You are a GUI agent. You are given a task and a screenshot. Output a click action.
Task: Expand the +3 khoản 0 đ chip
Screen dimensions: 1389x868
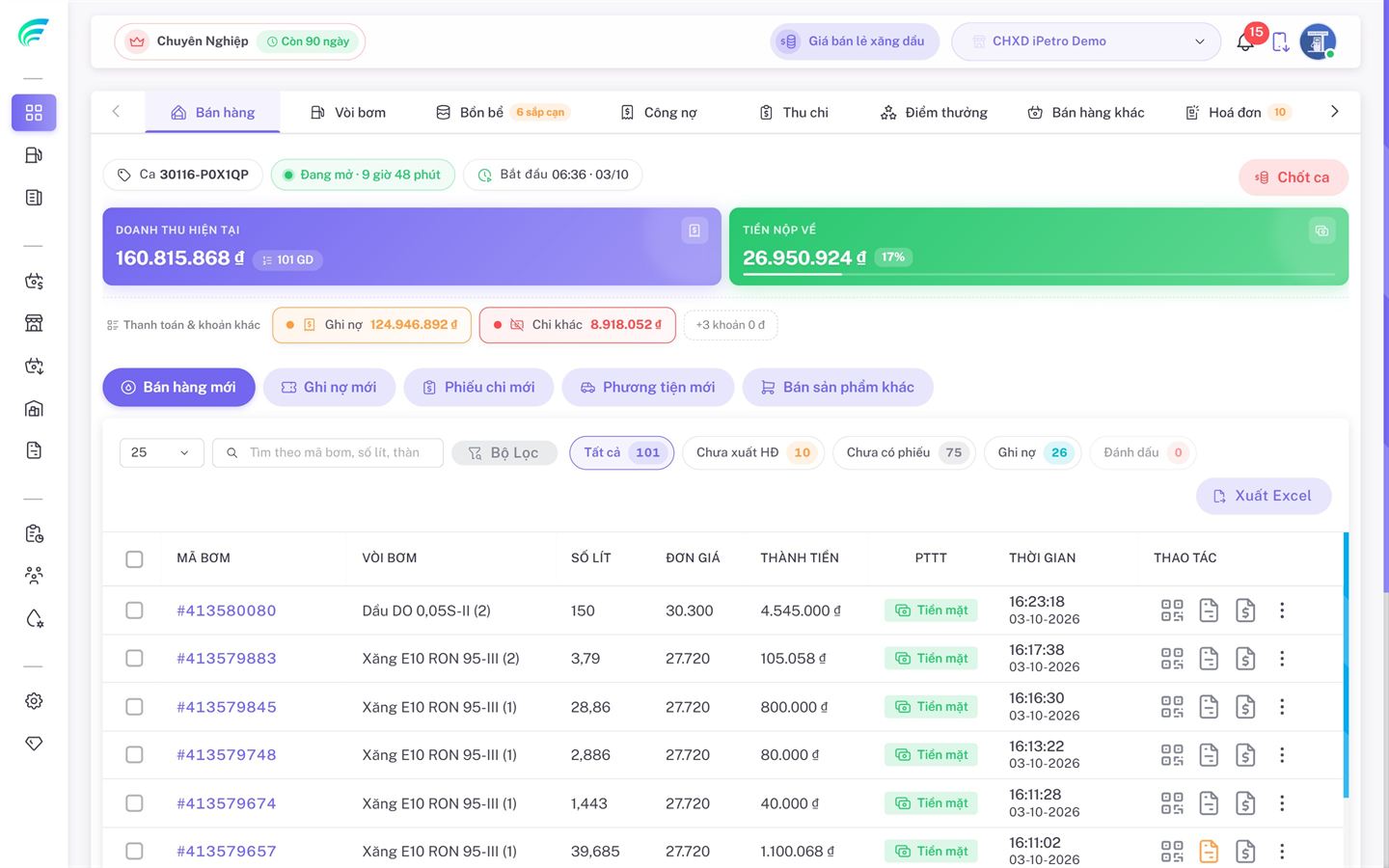pyautogui.click(x=730, y=325)
